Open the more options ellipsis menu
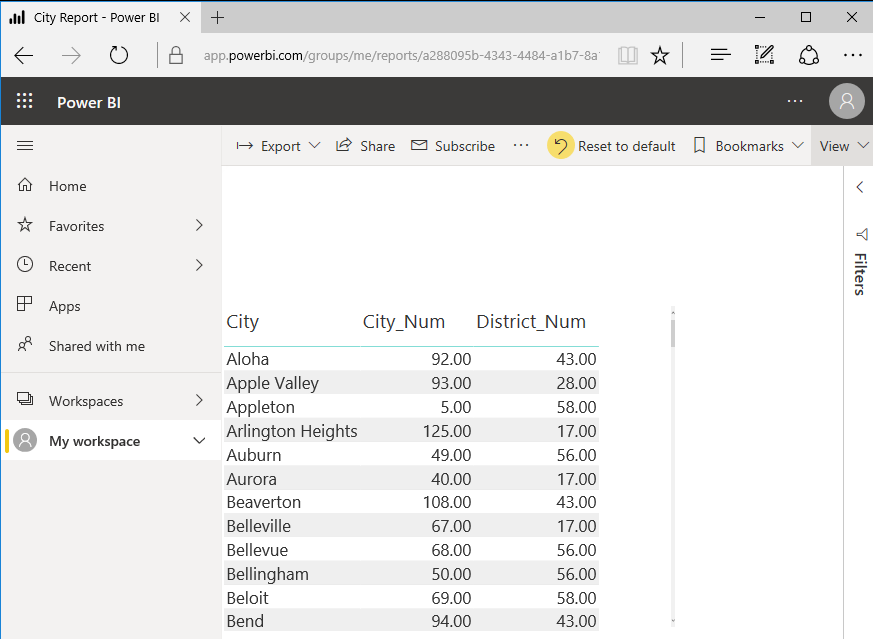This screenshot has width=873, height=639. coord(521,145)
